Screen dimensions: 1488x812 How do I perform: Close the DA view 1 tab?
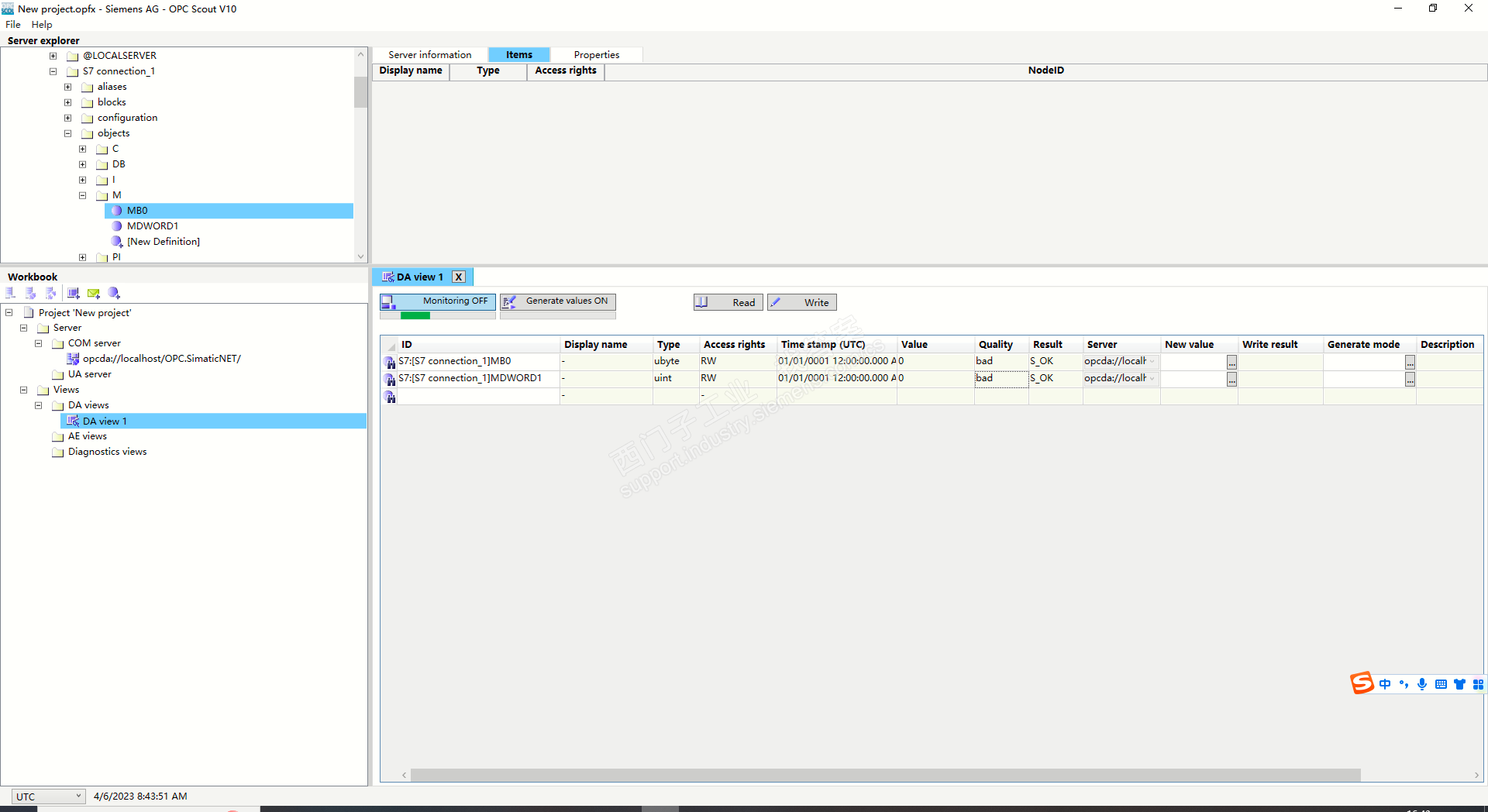pos(459,277)
